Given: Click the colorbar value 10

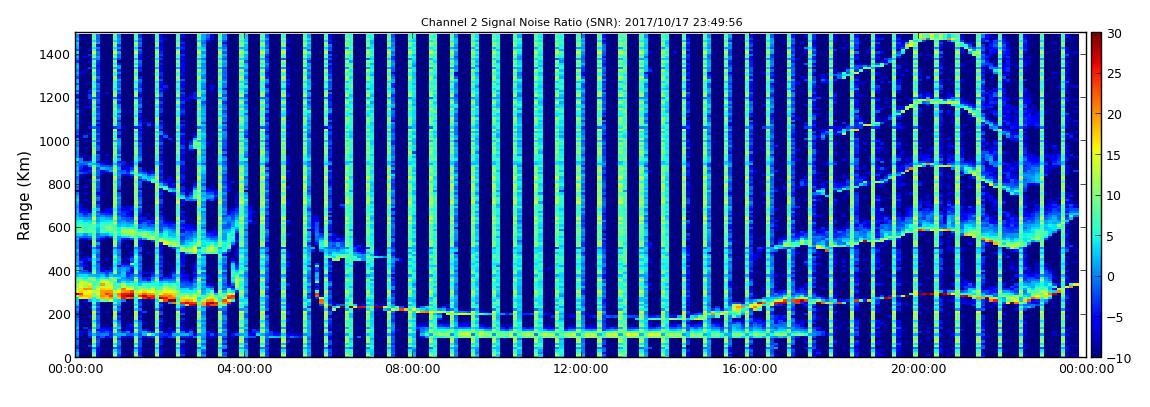Looking at the screenshot, I should point(1115,196).
